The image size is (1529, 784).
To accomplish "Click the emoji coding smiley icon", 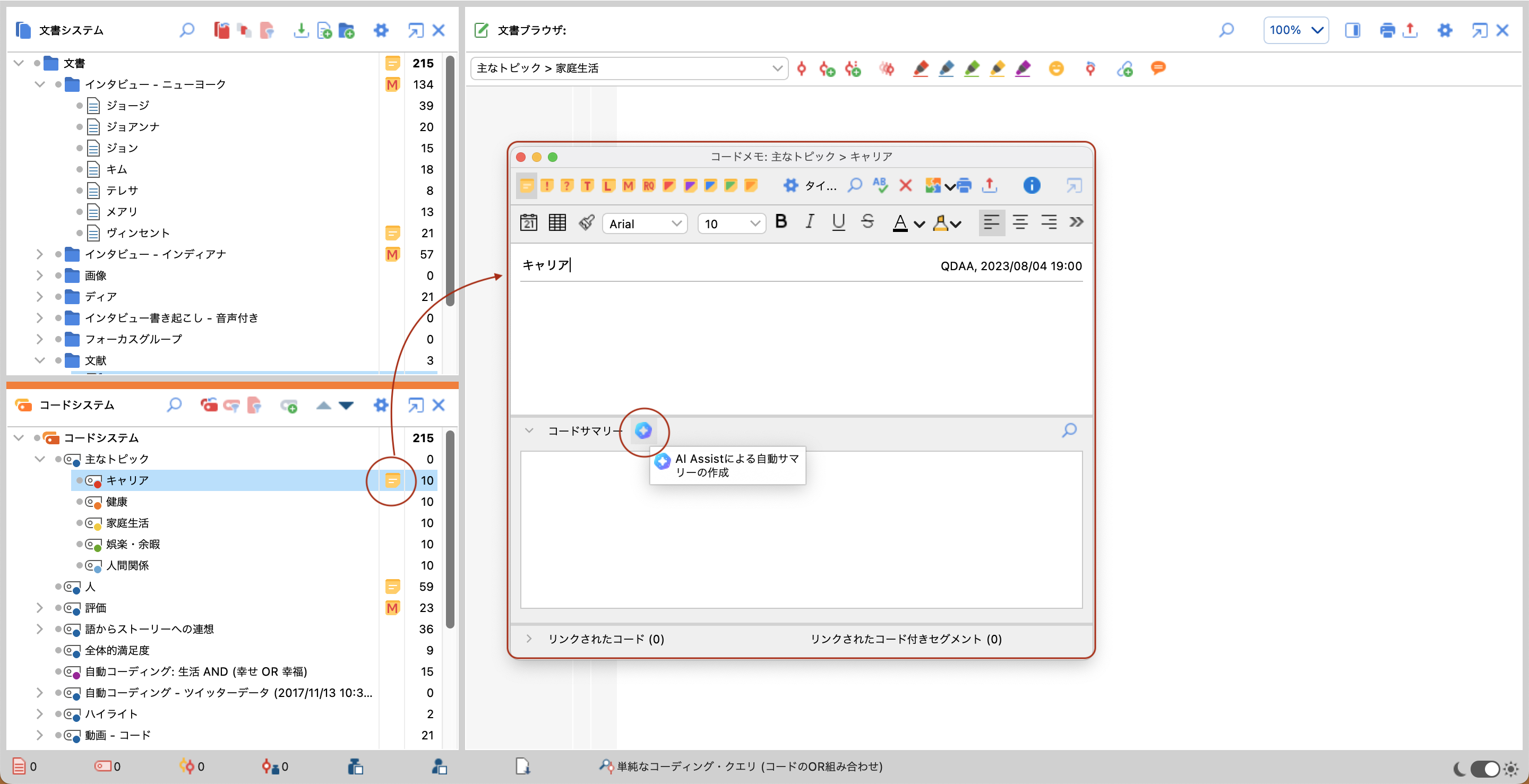I will tap(1055, 69).
